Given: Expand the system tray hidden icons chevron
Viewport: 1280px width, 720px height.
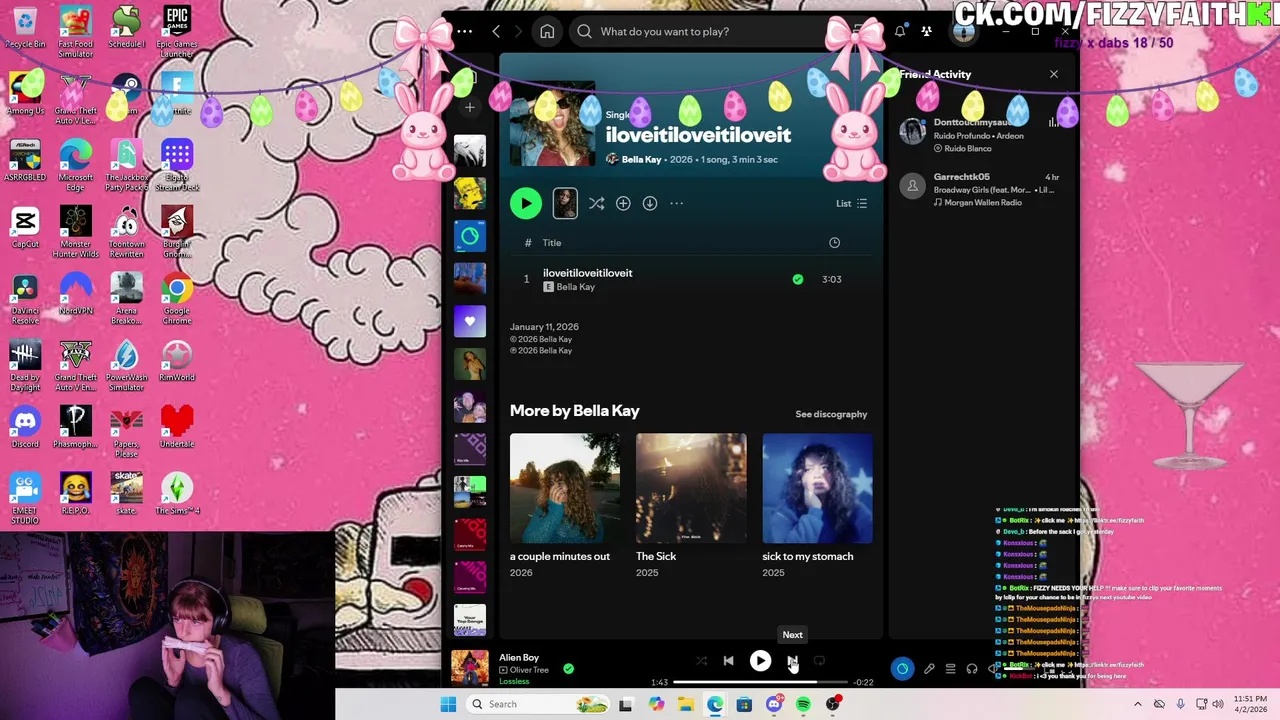Looking at the screenshot, I should 1137,704.
